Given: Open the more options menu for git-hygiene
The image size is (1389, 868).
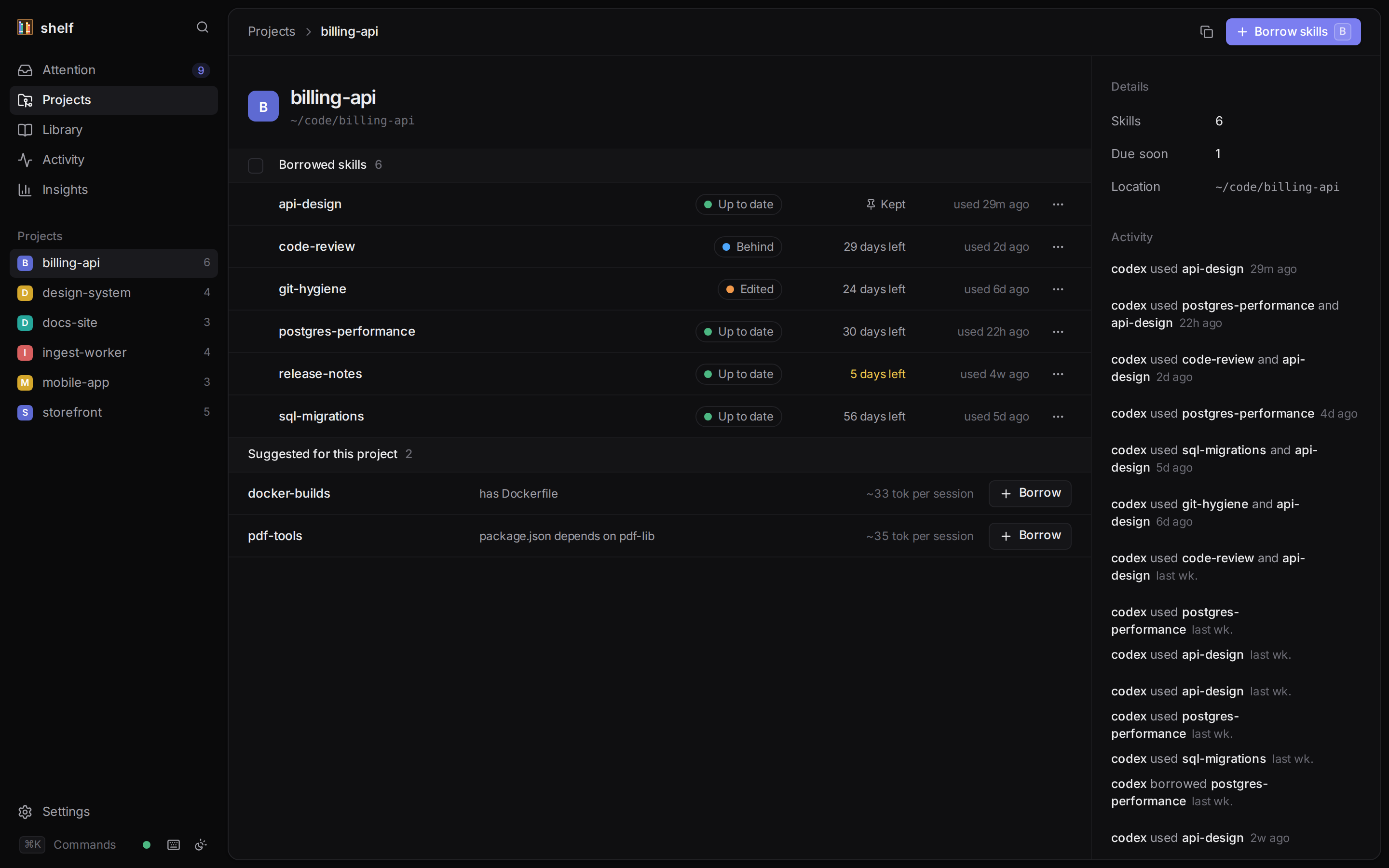Looking at the screenshot, I should point(1058,289).
